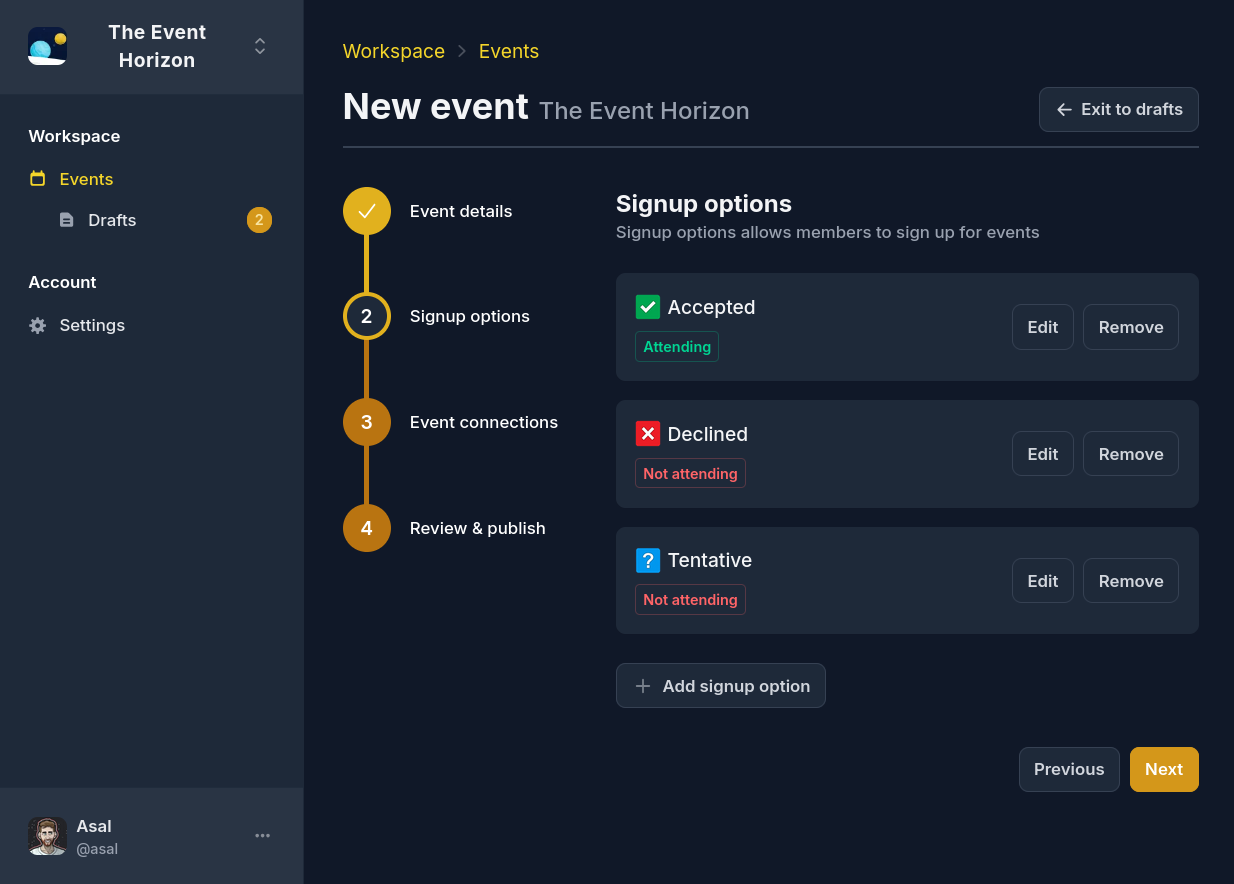Click the blue question mark icon beside Tentative

648,560
